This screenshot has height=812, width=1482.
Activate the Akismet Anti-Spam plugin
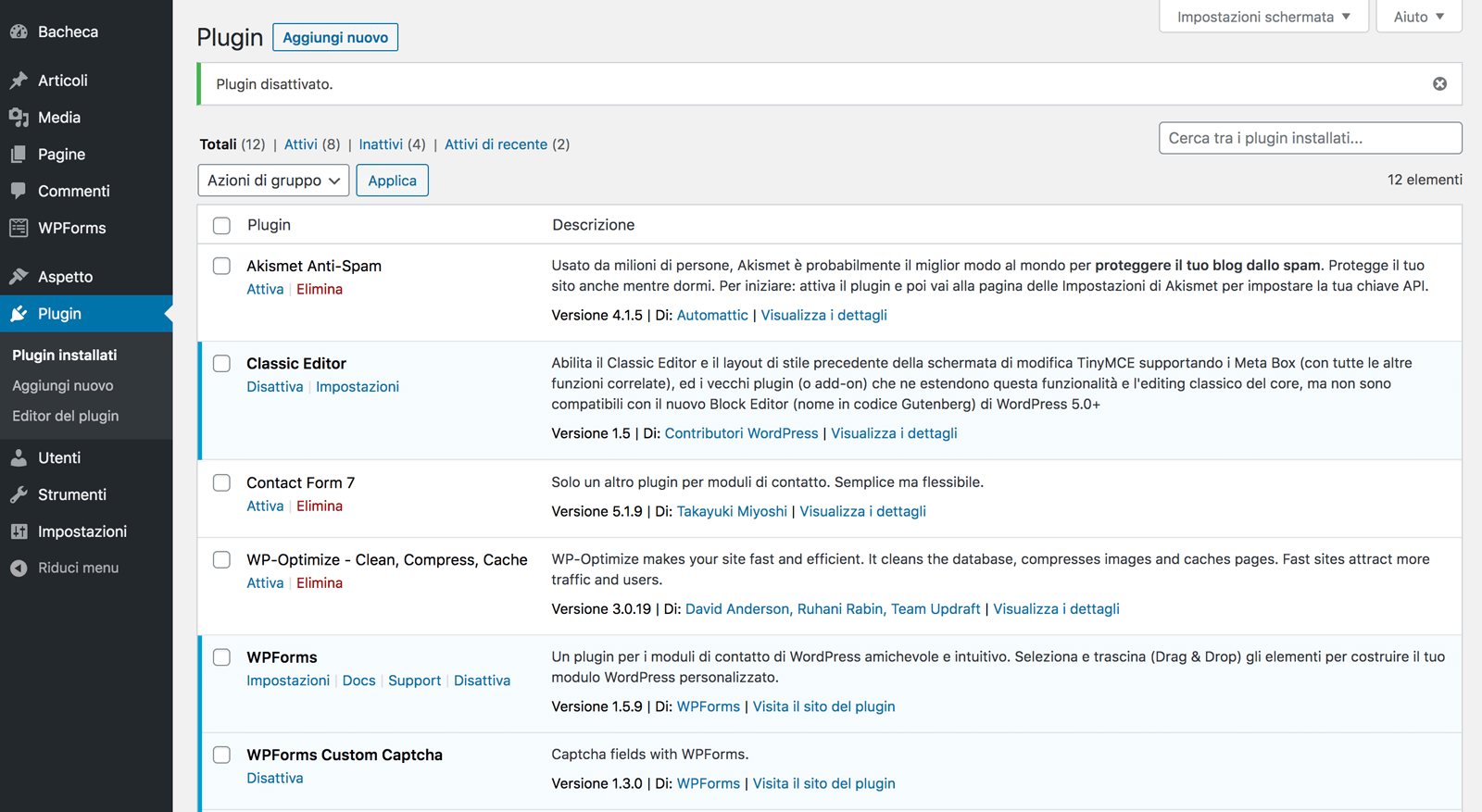pyautogui.click(x=265, y=289)
